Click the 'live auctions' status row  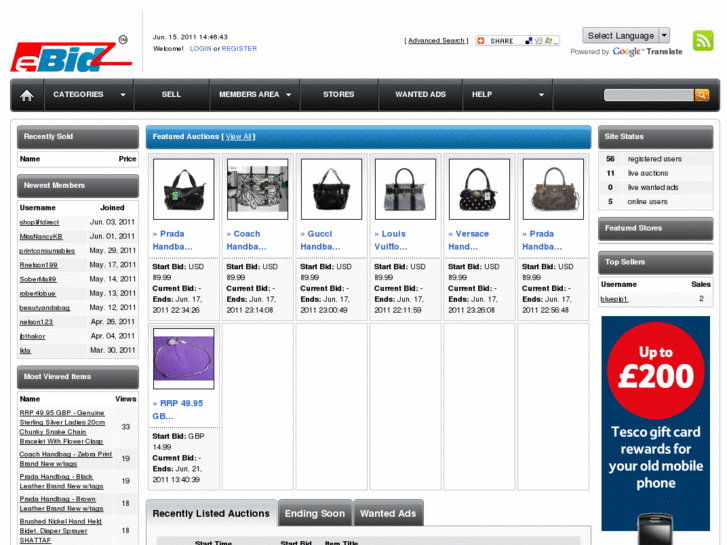[656, 173]
